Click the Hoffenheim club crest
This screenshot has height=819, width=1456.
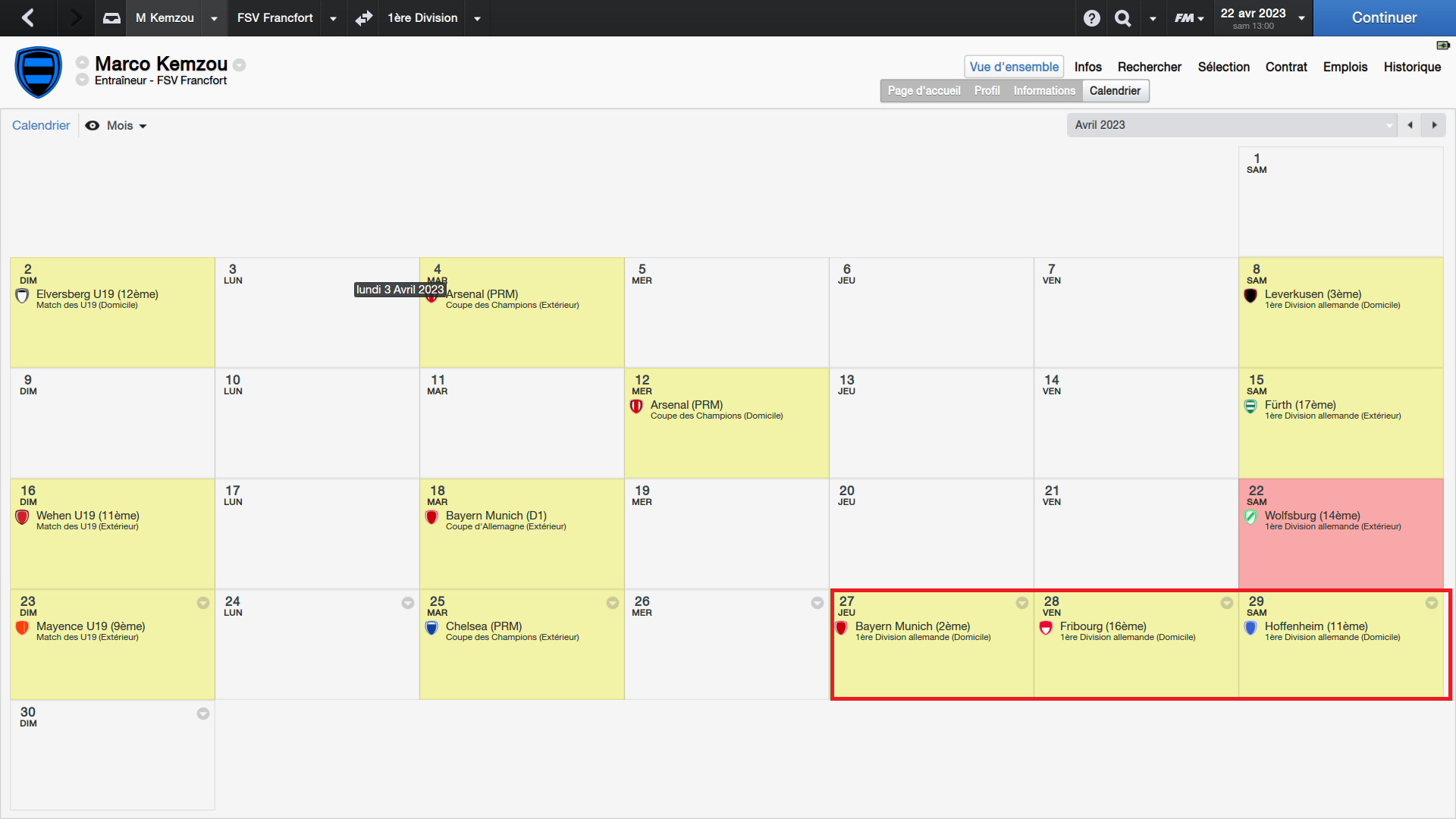click(x=1250, y=628)
